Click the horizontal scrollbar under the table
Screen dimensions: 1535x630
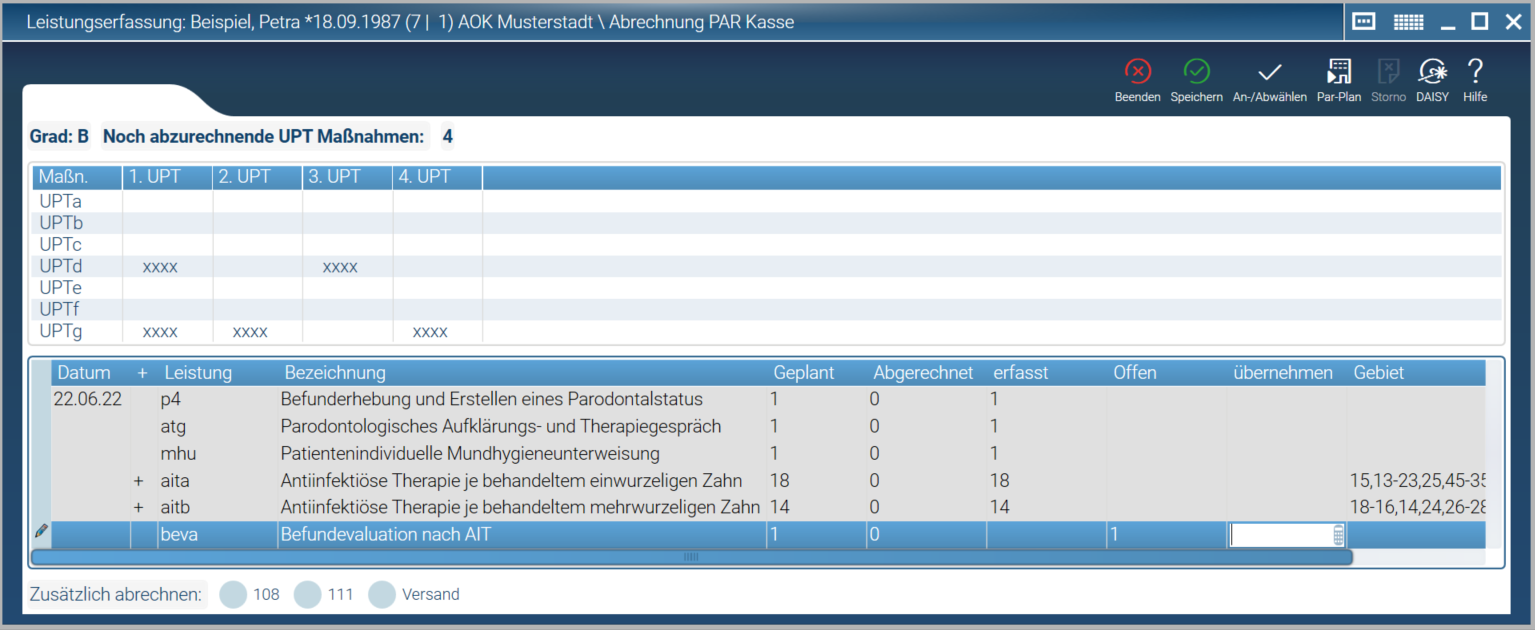click(x=691, y=557)
